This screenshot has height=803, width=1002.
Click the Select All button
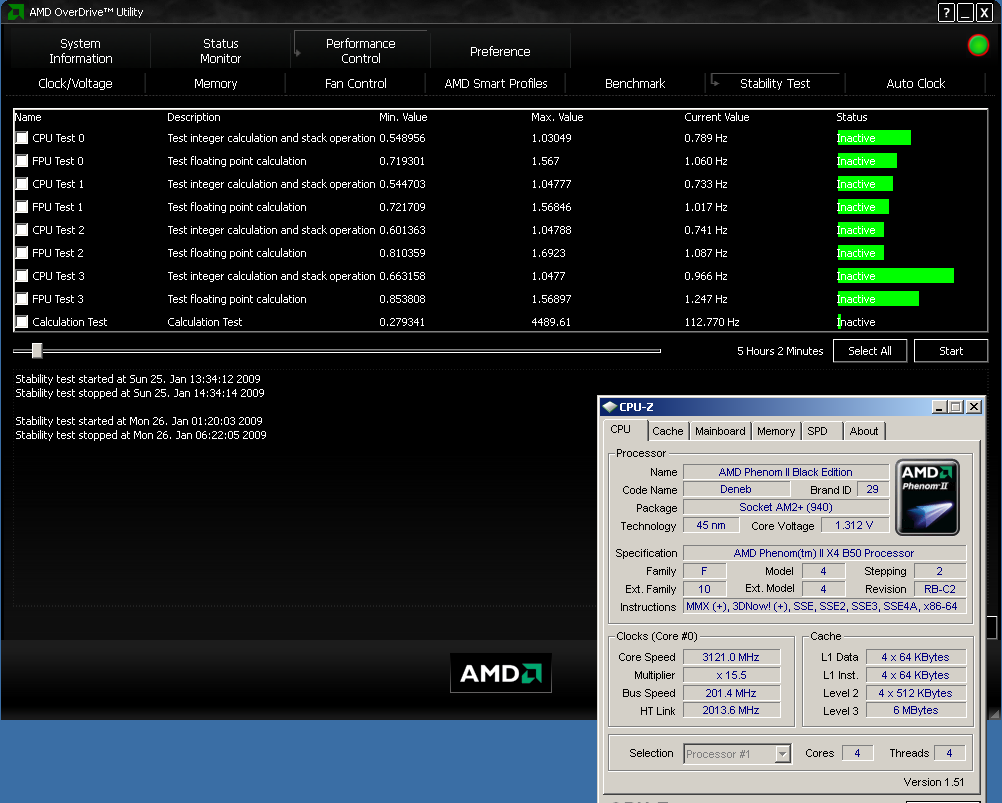870,351
